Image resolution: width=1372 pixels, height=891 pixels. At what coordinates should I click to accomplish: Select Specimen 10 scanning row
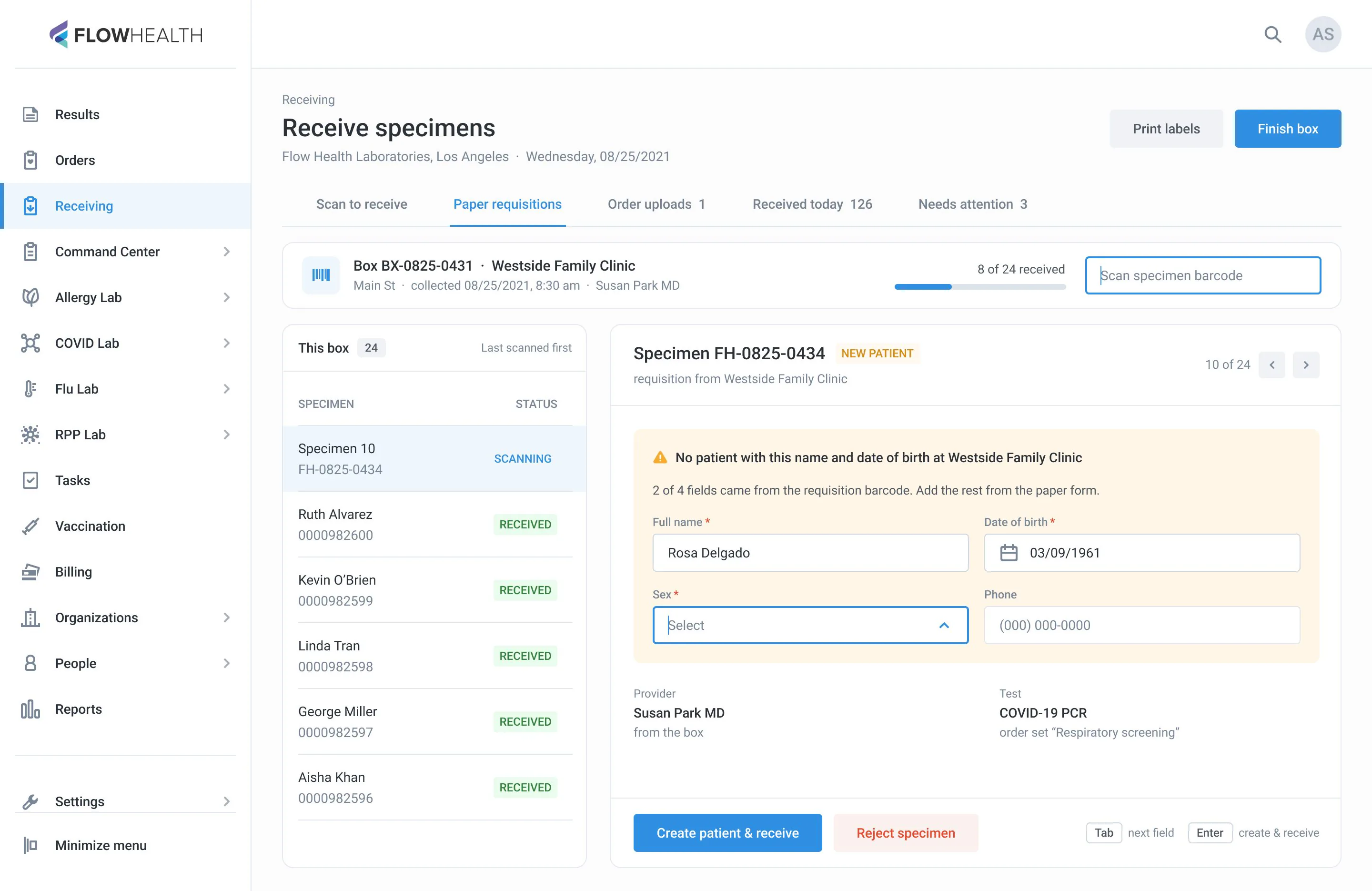(x=434, y=458)
